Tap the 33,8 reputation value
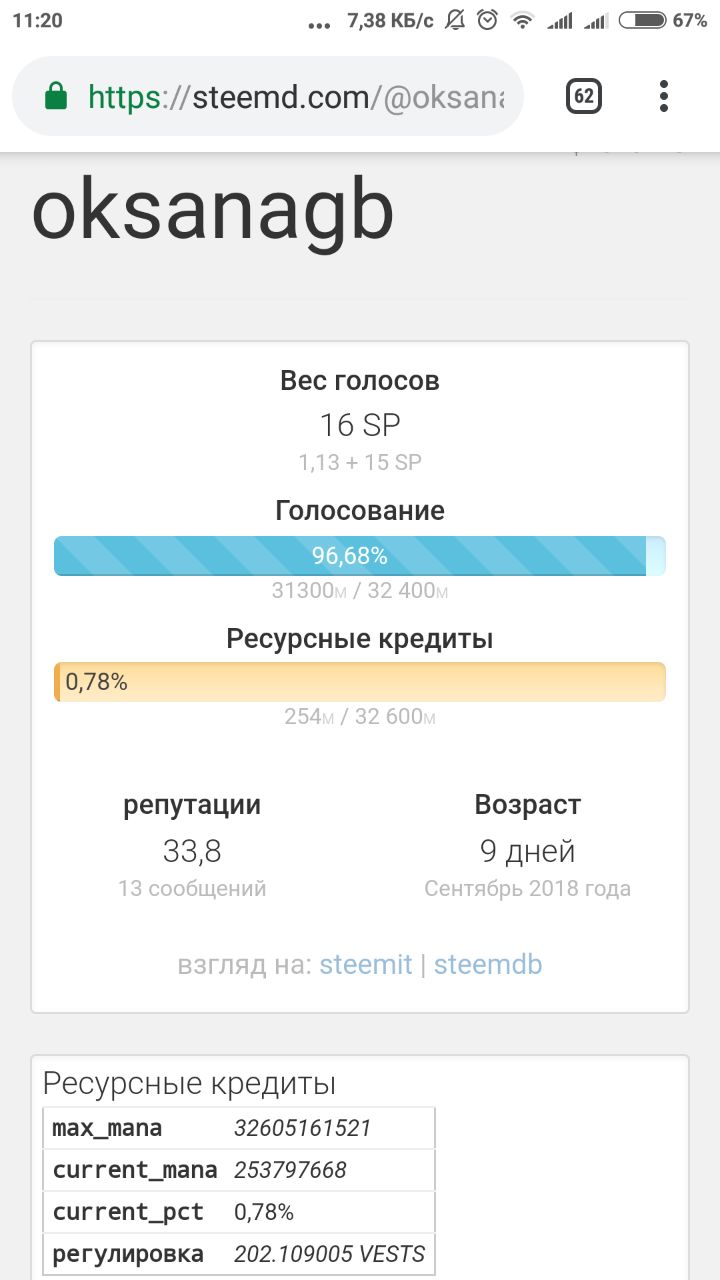Screen dimensions: 720x1280 pyautogui.click(x=192, y=852)
